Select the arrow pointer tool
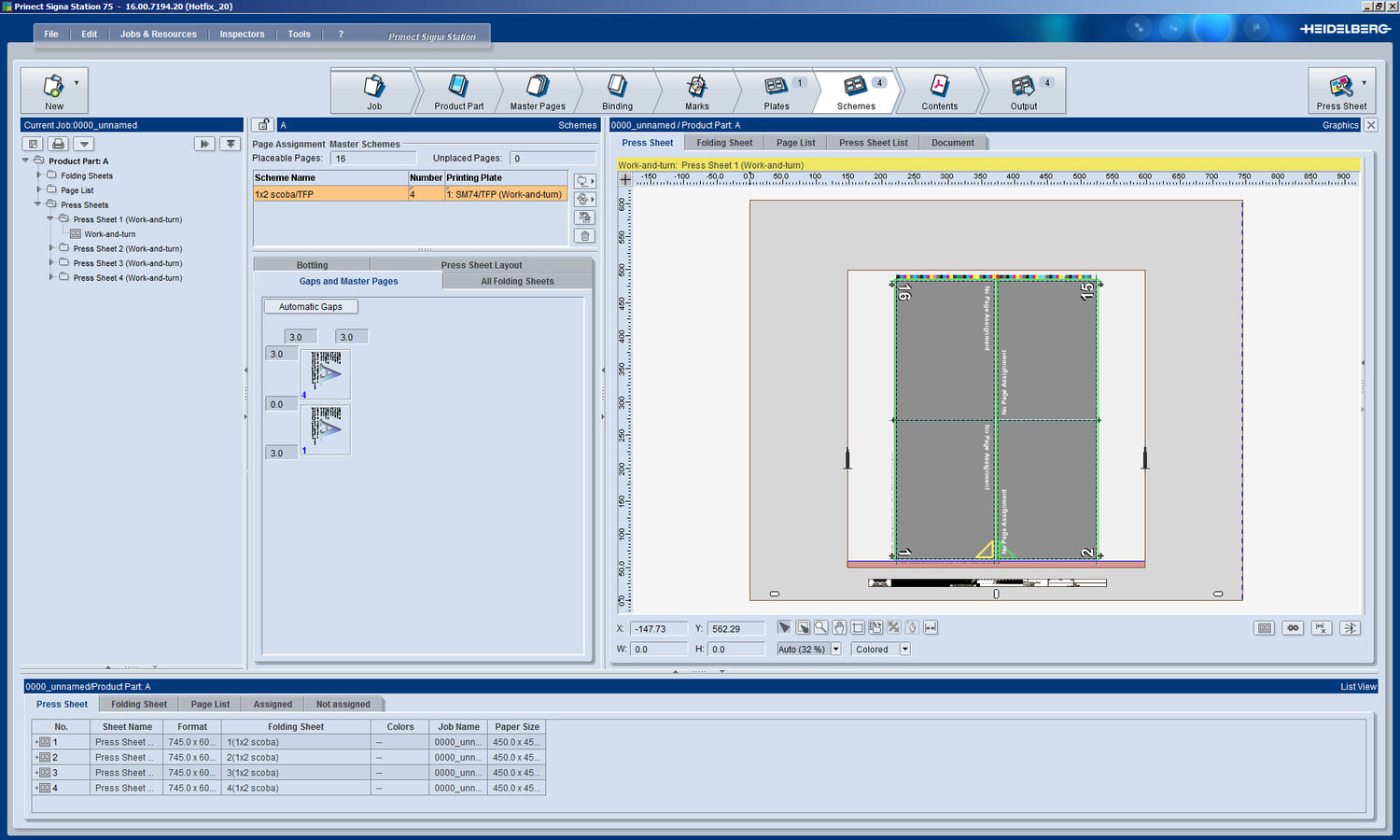The image size is (1400, 840). [784, 628]
